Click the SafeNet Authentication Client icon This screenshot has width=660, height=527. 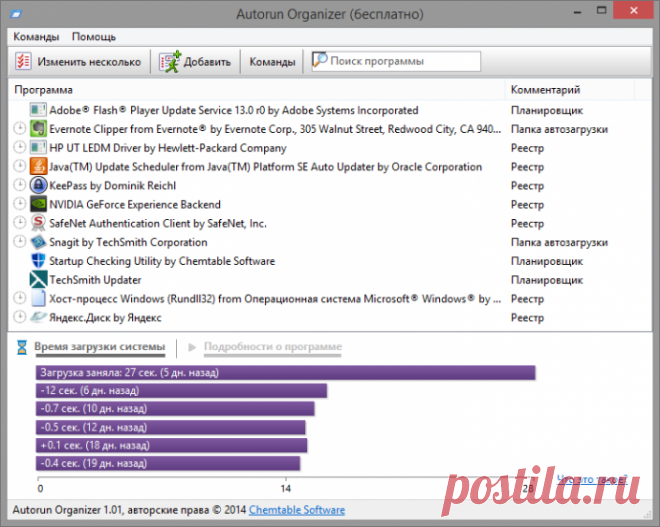pyautogui.click(x=38, y=223)
